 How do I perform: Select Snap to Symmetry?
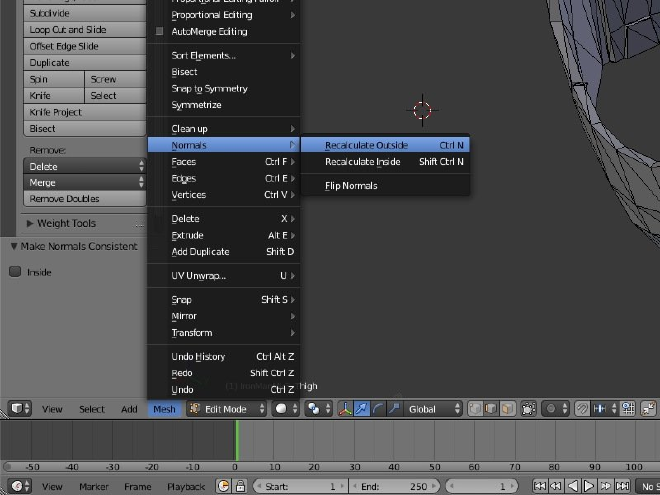[224, 88]
